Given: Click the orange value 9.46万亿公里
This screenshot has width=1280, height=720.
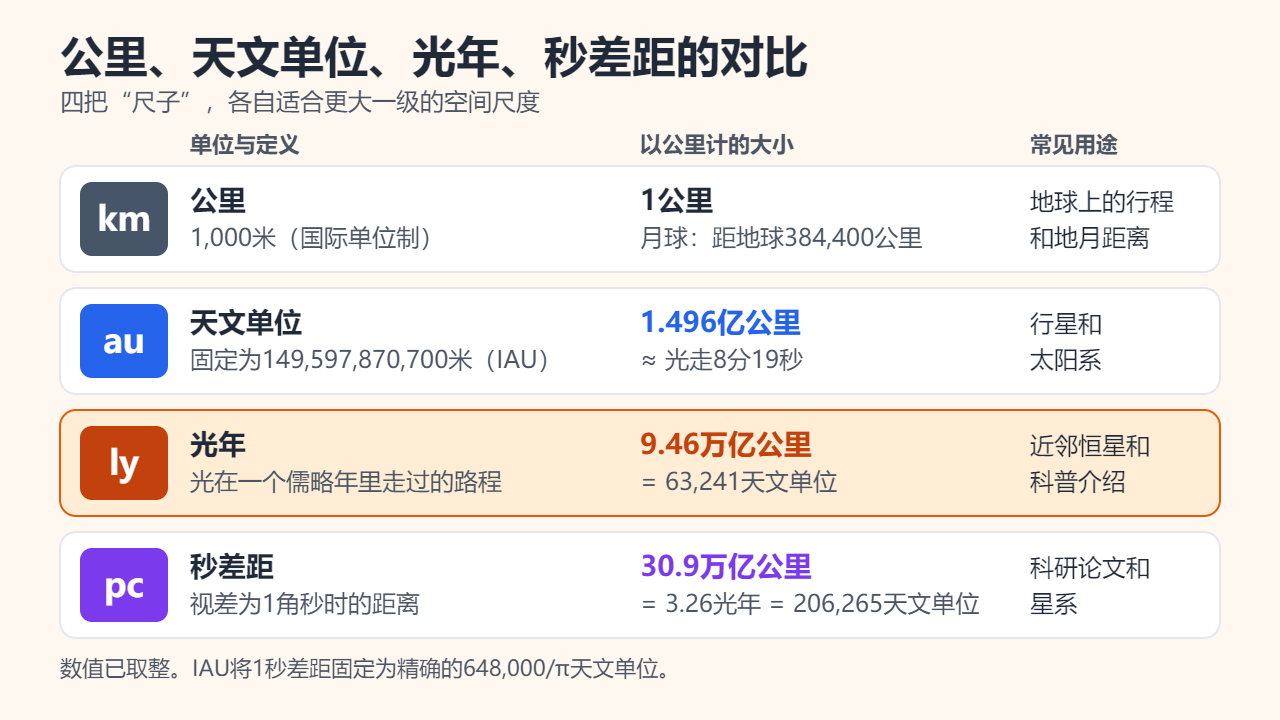Looking at the screenshot, I should pos(726,445).
